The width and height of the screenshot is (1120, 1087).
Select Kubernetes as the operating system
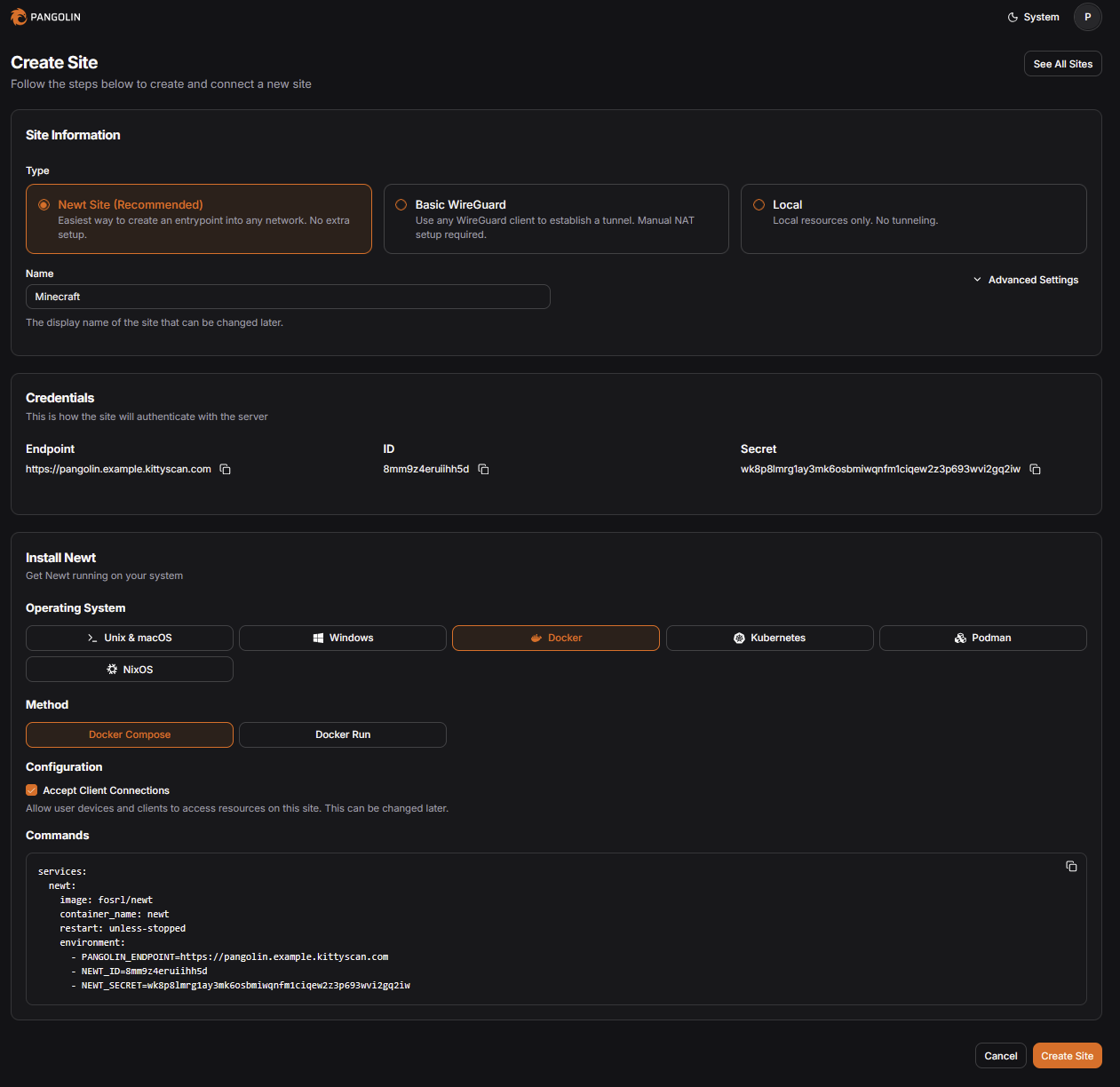click(769, 638)
